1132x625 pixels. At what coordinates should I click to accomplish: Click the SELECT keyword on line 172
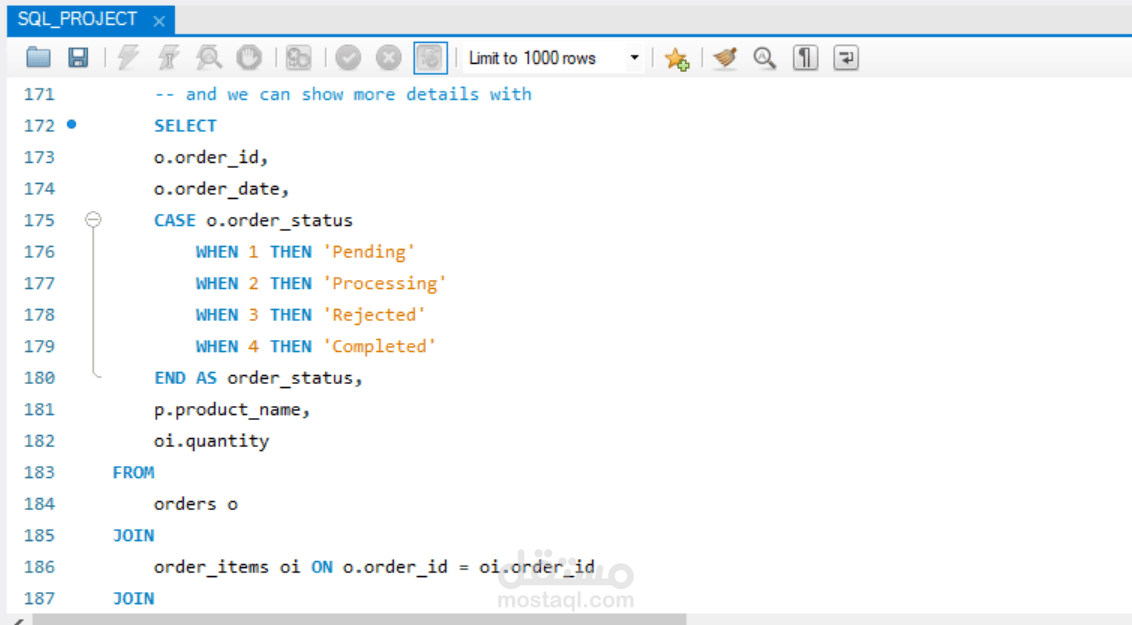[186, 126]
